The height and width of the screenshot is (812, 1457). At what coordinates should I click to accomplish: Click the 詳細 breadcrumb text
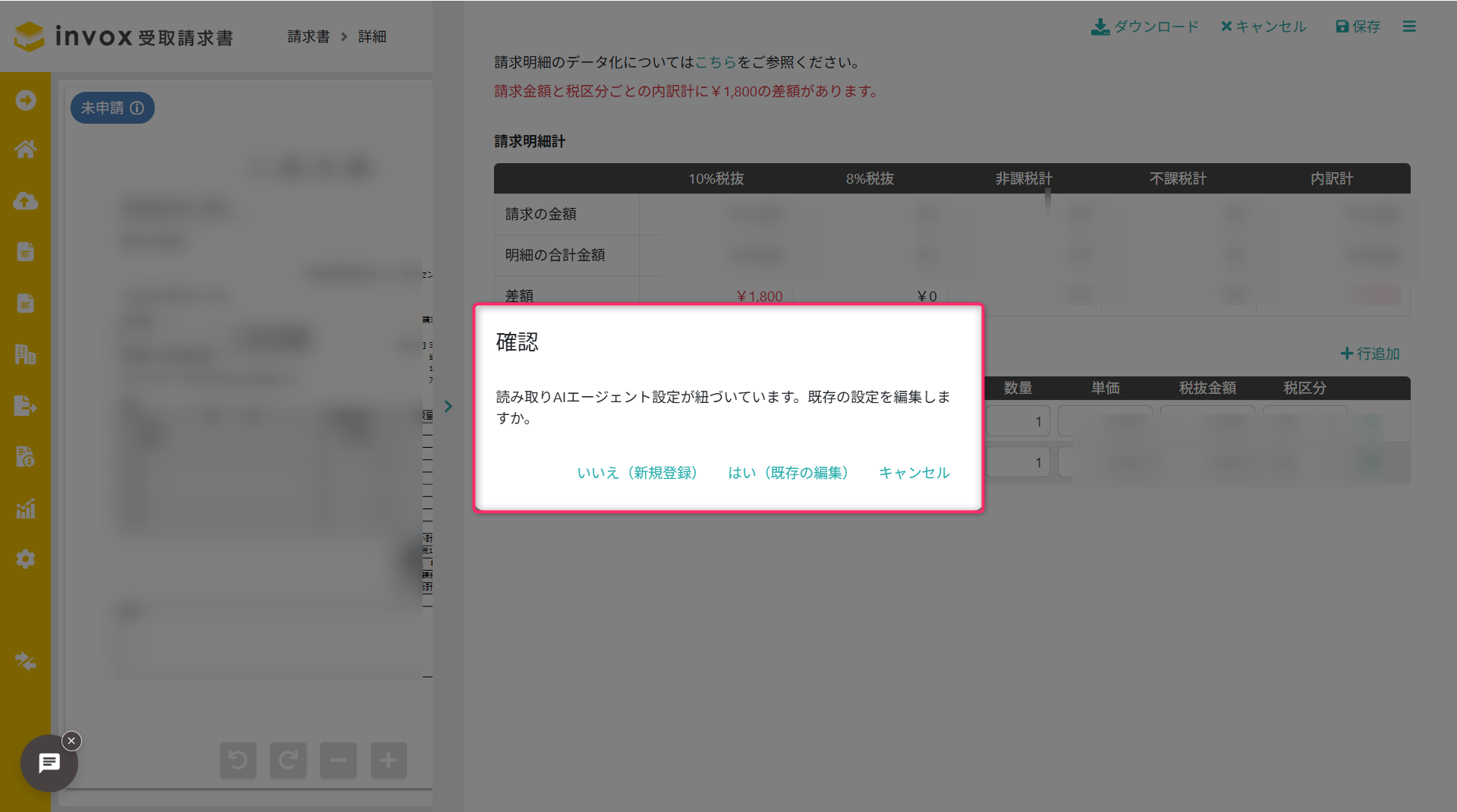coord(372,36)
